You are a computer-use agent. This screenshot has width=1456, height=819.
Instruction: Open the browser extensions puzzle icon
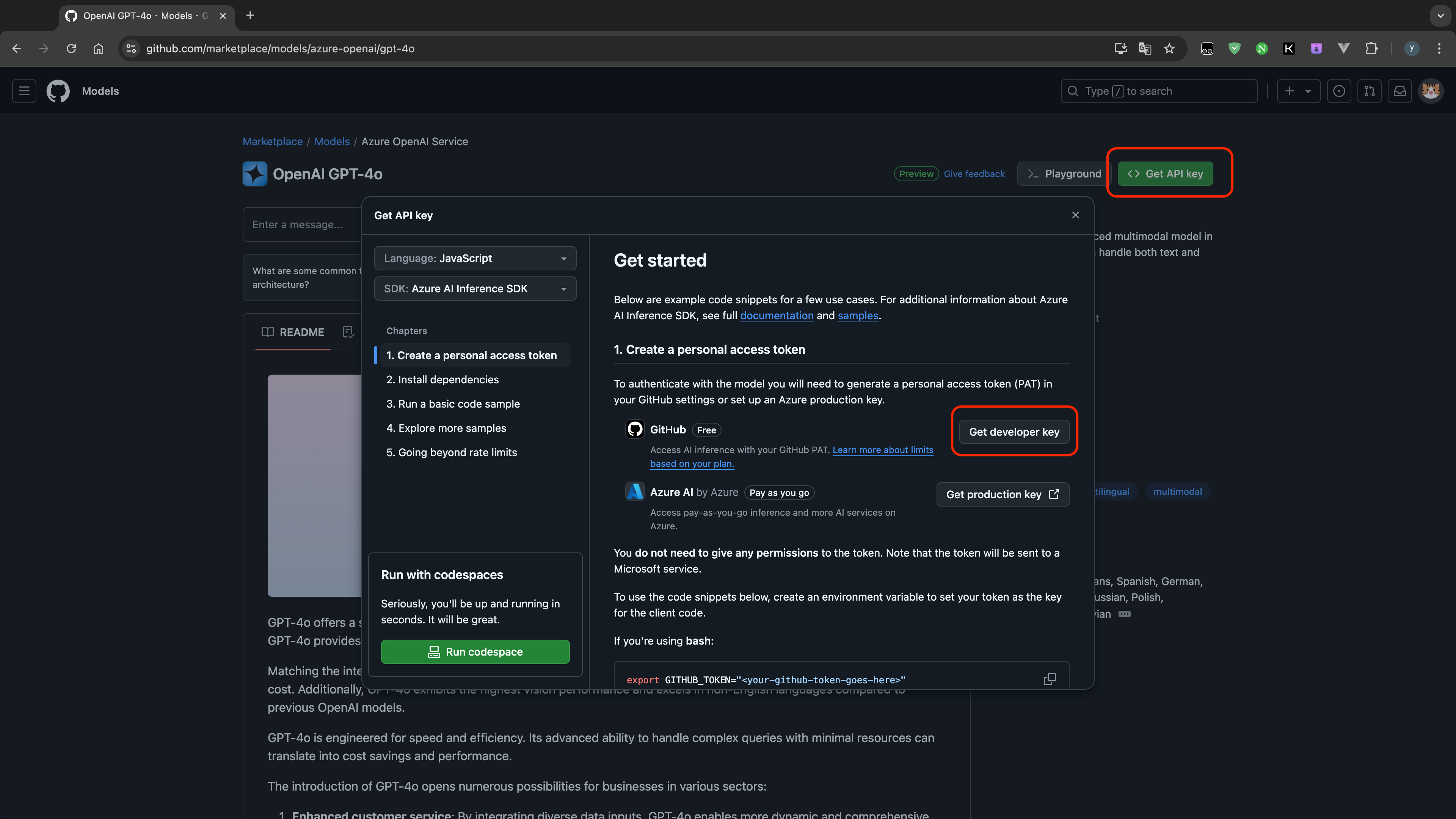tap(1371, 49)
